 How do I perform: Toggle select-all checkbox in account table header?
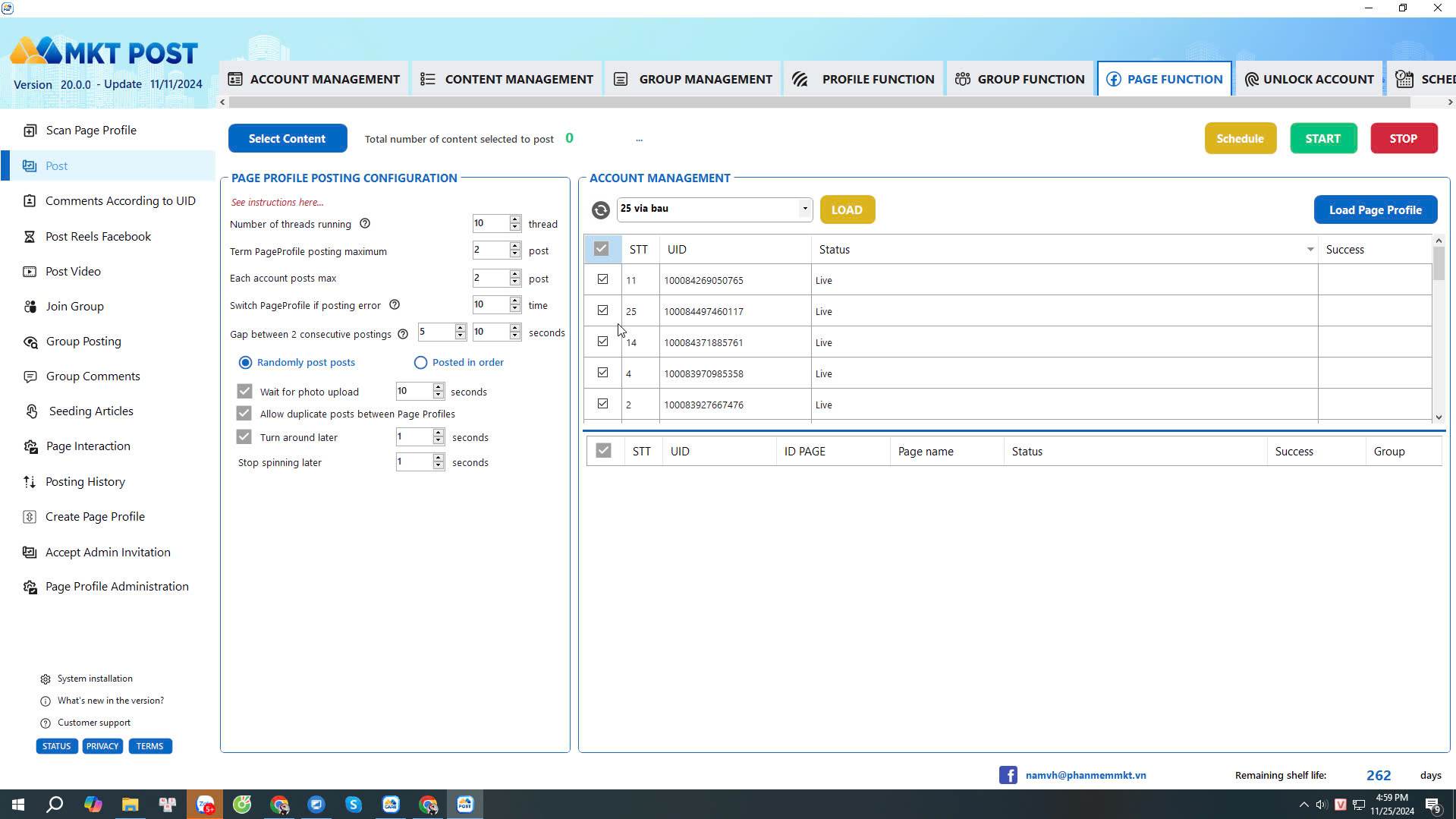(x=602, y=249)
